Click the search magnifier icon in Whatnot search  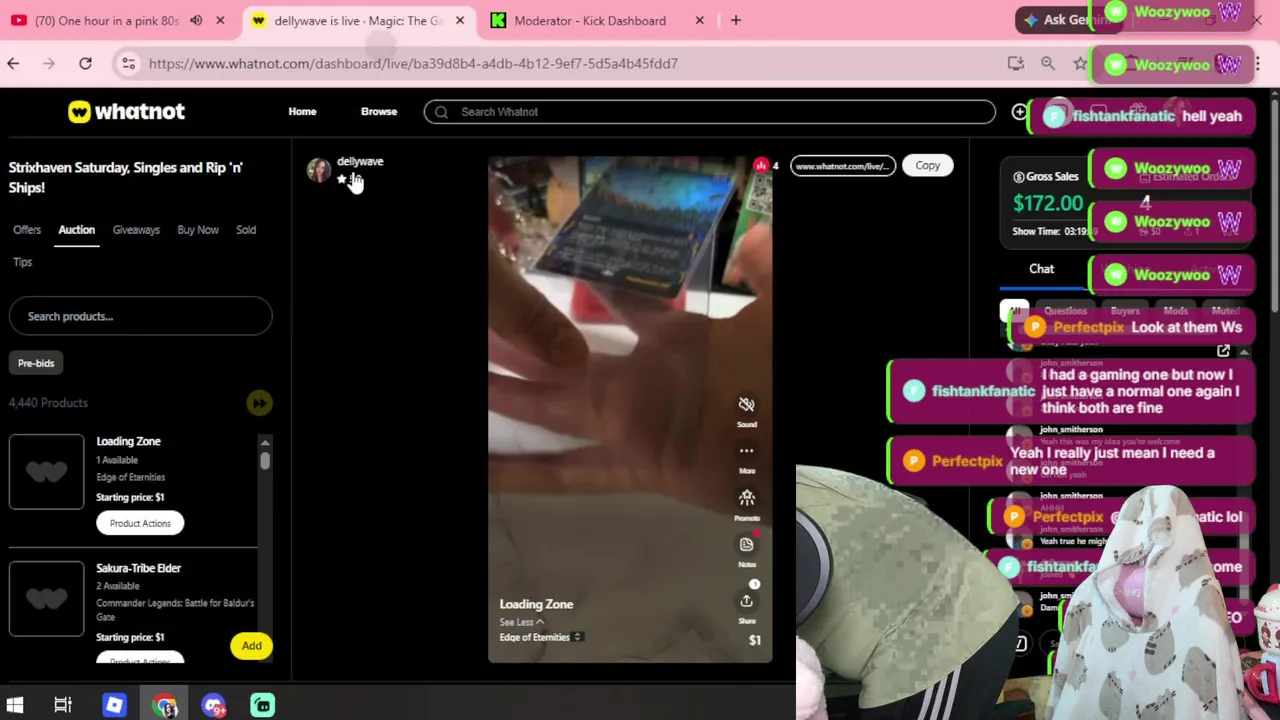point(441,112)
